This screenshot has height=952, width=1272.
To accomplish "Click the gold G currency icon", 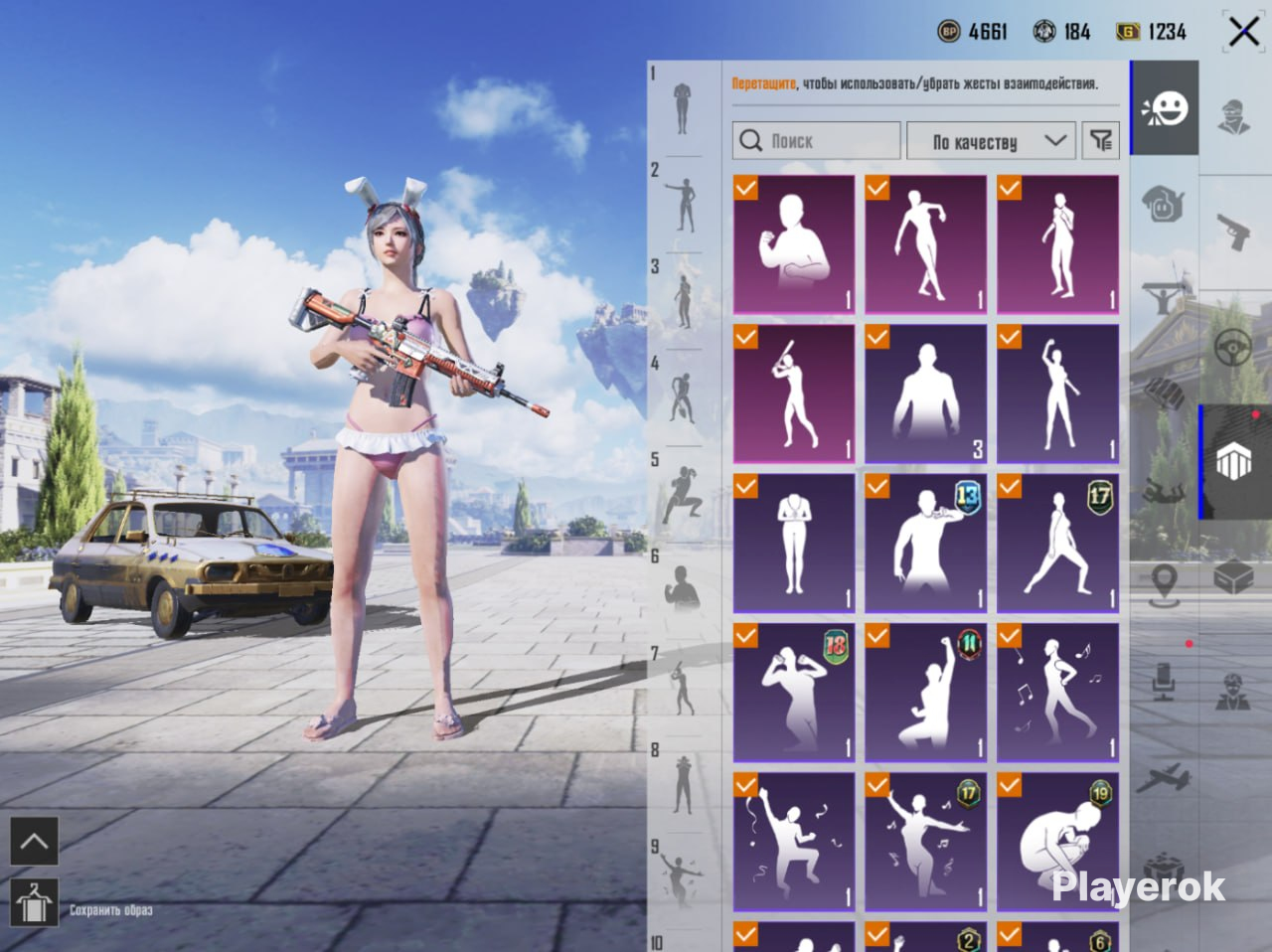I will pyautogui.click(x=1128, y=32).
